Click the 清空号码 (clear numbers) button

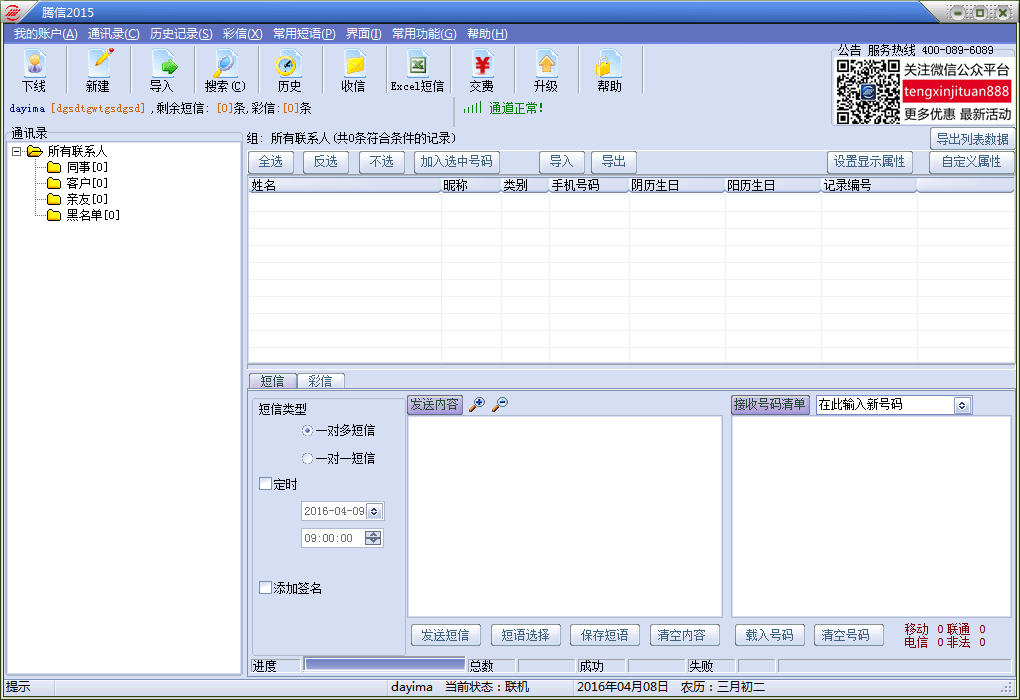(848, 635)
